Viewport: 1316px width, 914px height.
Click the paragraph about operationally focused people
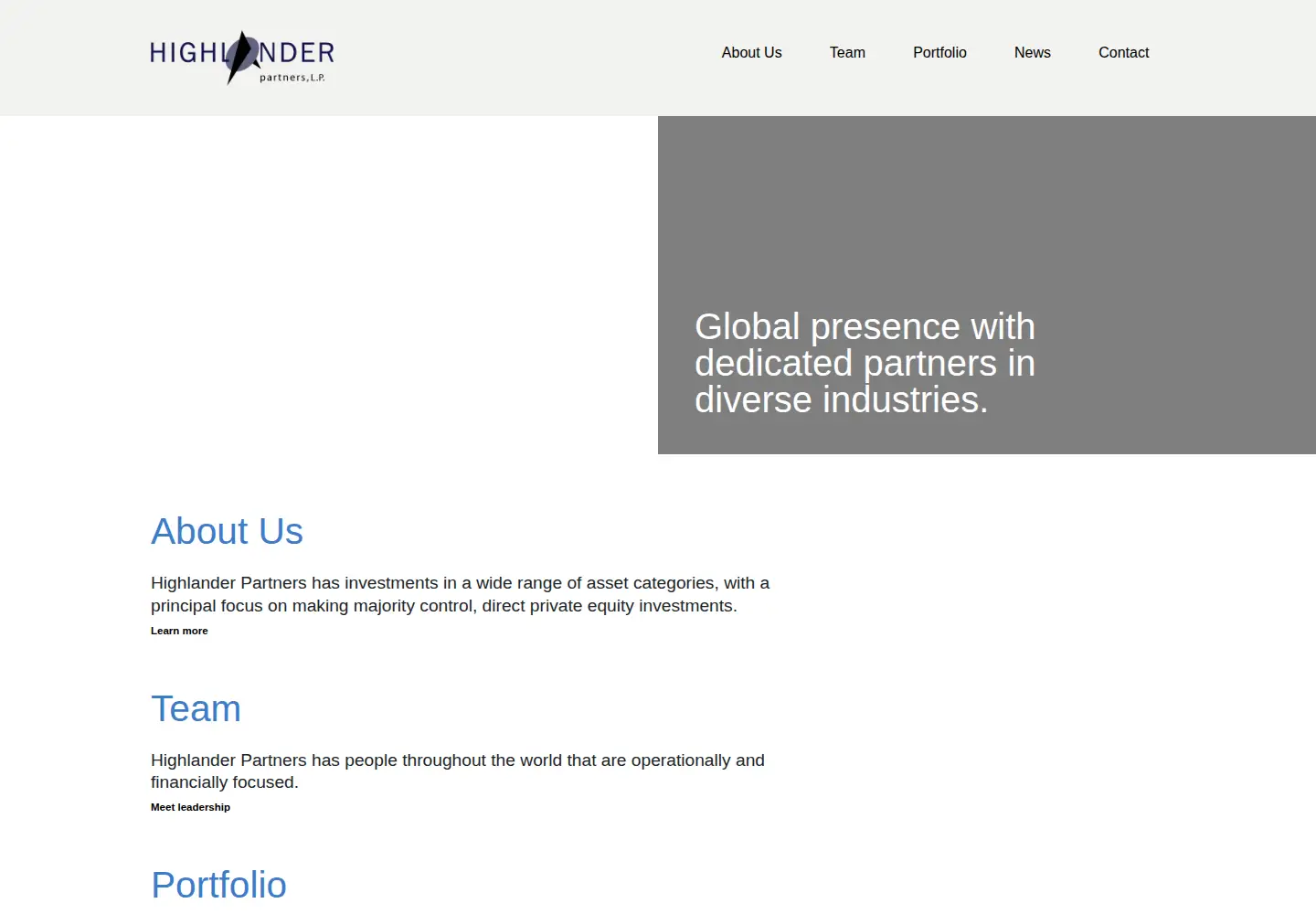point(458,771)
